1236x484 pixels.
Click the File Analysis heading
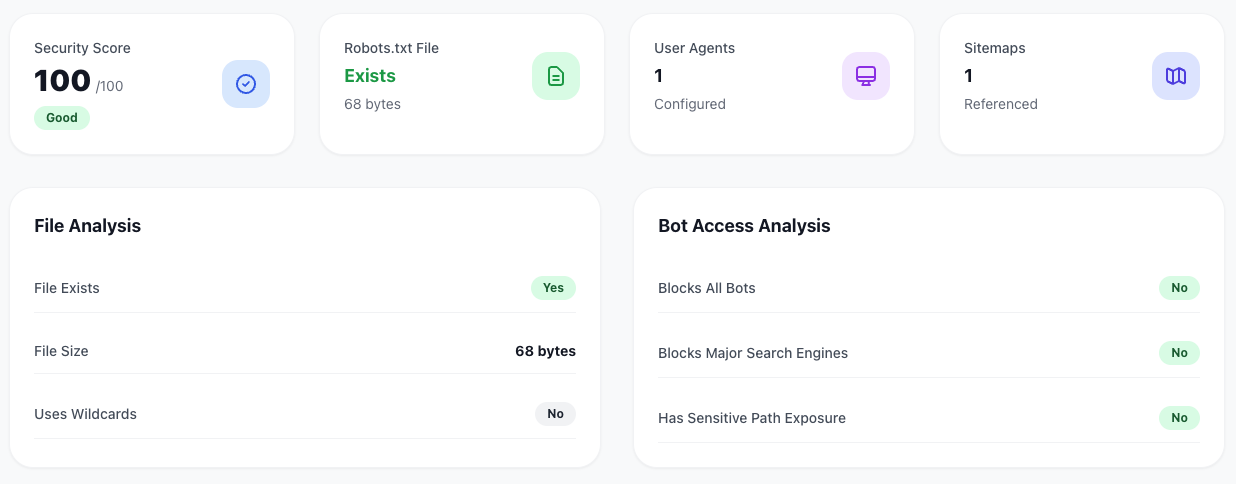coord(88,226)
